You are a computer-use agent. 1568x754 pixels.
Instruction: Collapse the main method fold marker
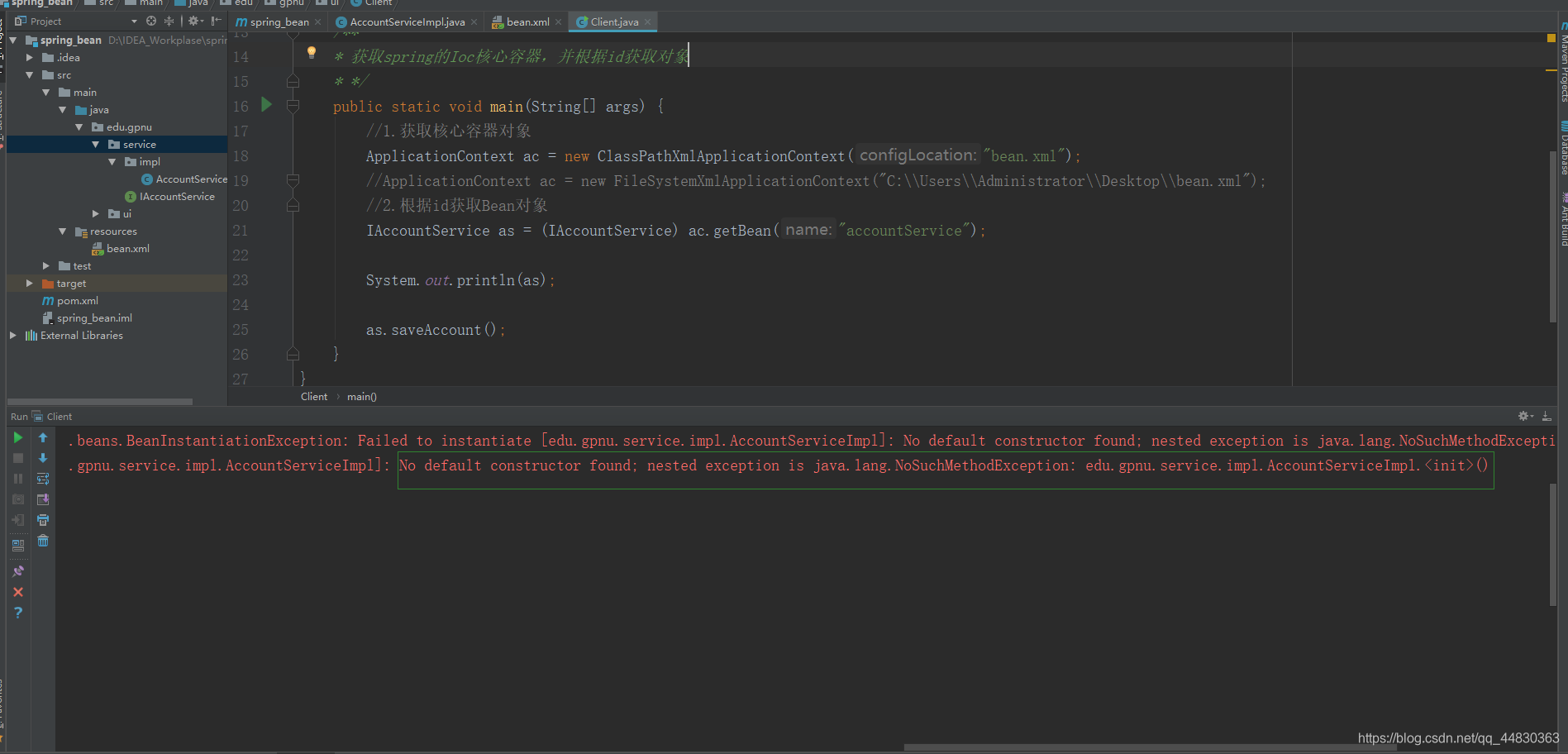pyautogui.click(x=293, y=106)
